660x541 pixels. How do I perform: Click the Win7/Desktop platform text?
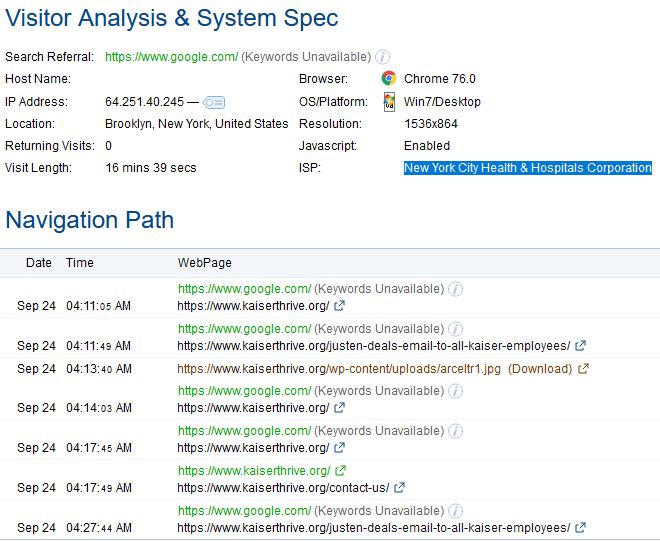442,102
